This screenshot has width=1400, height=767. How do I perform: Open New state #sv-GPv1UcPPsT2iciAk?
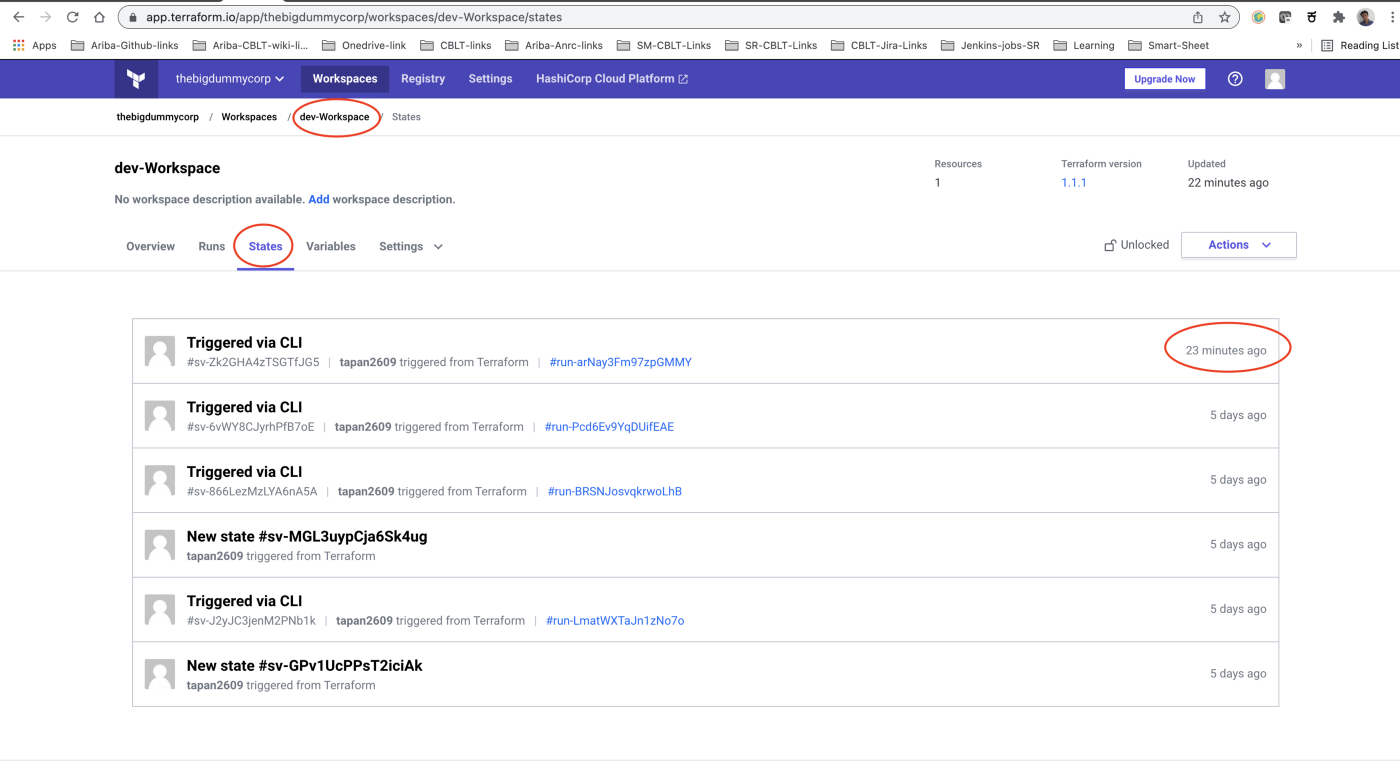pos(304,666)
